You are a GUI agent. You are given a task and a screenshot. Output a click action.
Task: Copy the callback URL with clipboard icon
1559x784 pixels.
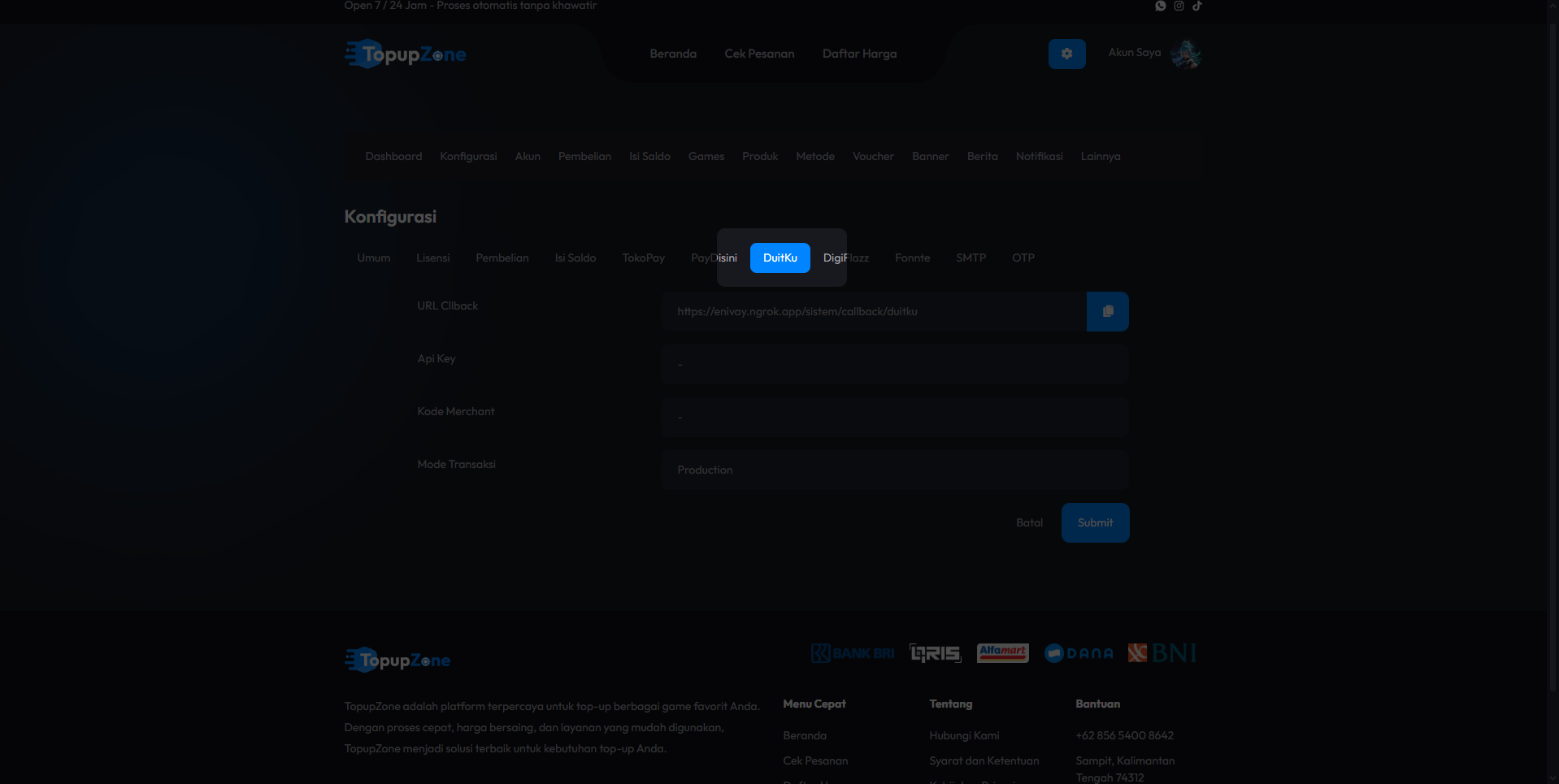[1108, 311]
